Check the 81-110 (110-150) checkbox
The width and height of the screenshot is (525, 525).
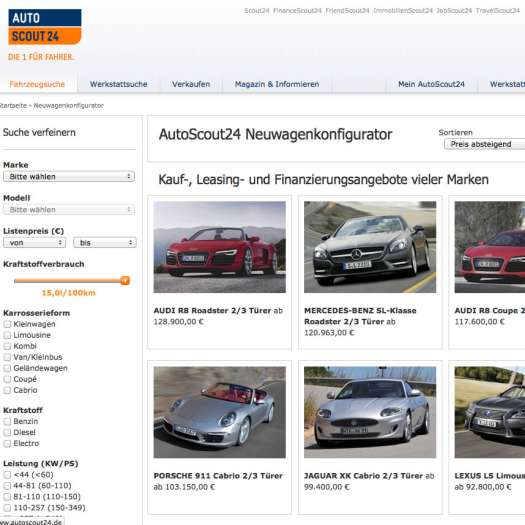click(x=7, y=497)
